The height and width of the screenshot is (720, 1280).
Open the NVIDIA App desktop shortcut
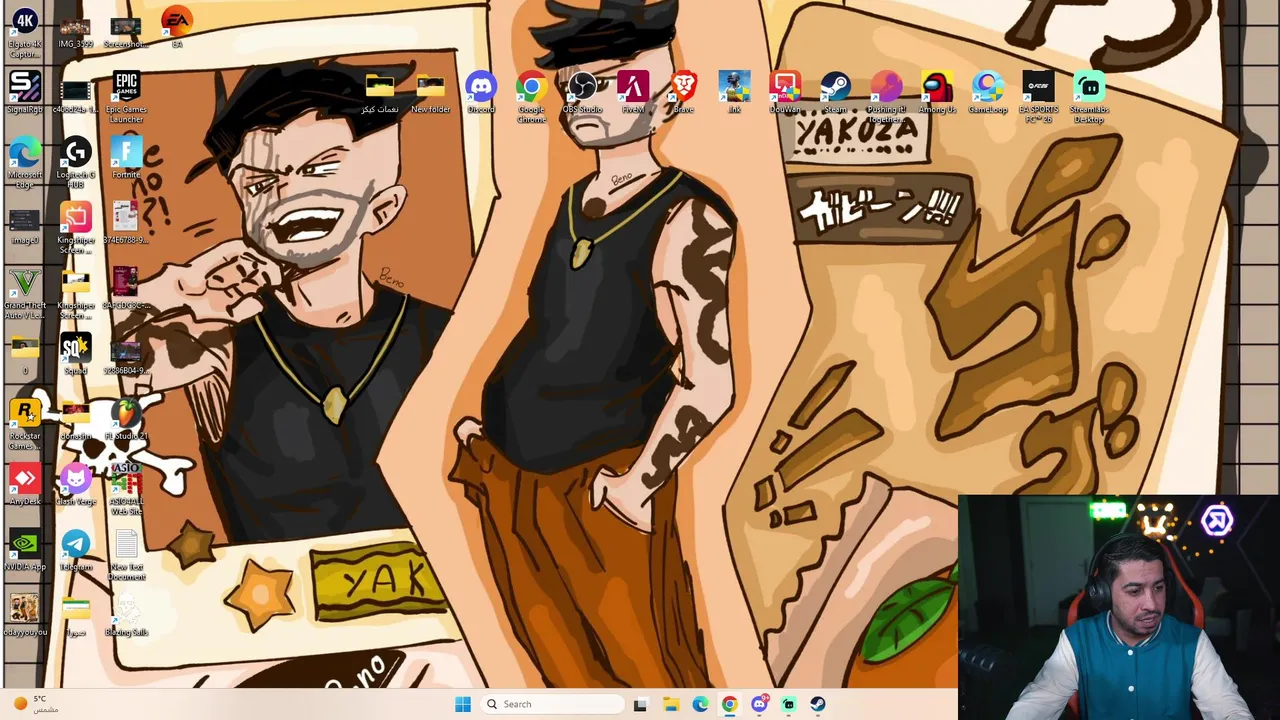pos(25,550)
